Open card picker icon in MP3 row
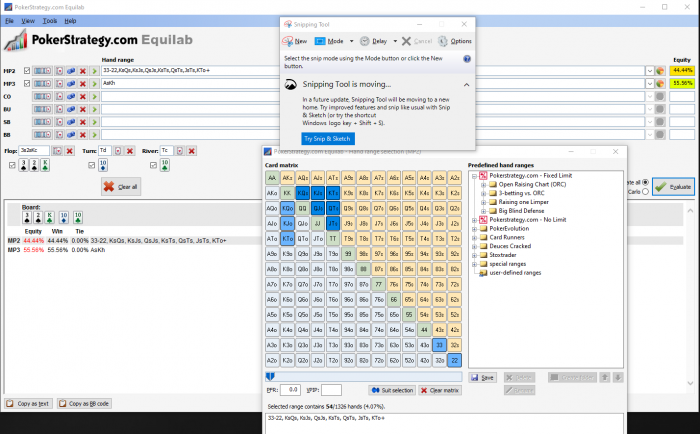Screen dimensions: 700x434 click(x=59, y=83)
